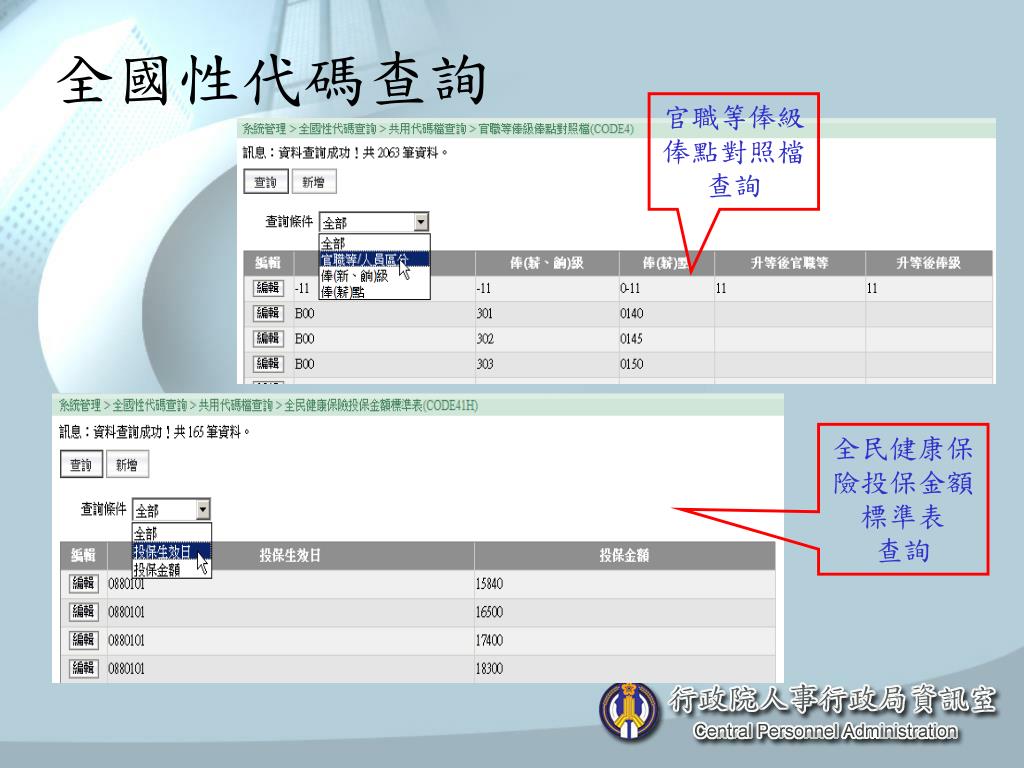Click the 俸(薪)點 column header
1024x768 pixels.
point(666,263)
